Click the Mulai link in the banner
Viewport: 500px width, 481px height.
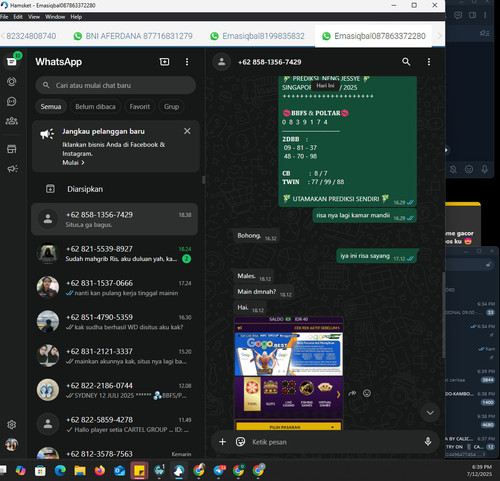click(73, 163)
